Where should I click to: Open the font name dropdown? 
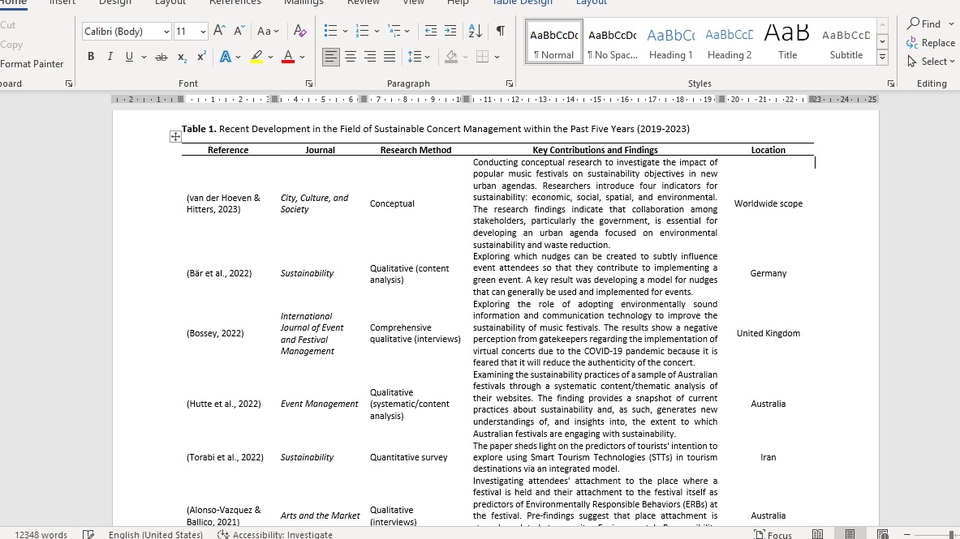pos(165,32)
